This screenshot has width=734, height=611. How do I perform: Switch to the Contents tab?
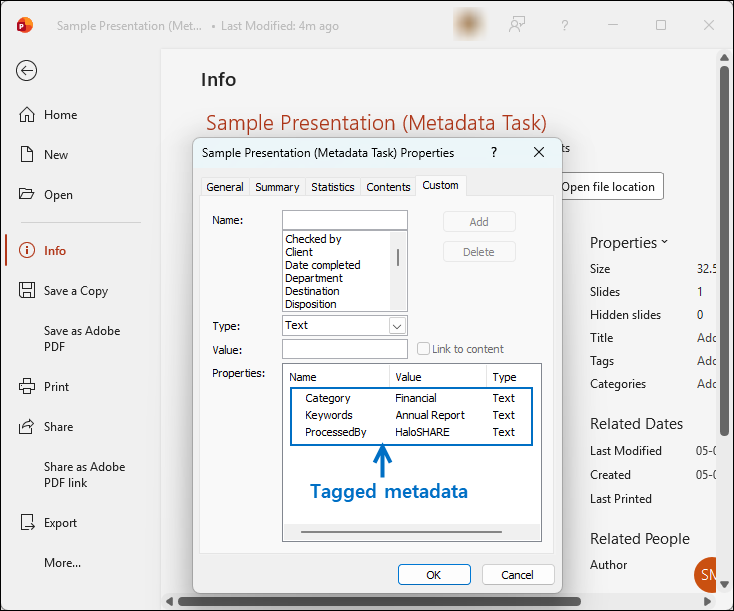(388, 187)
